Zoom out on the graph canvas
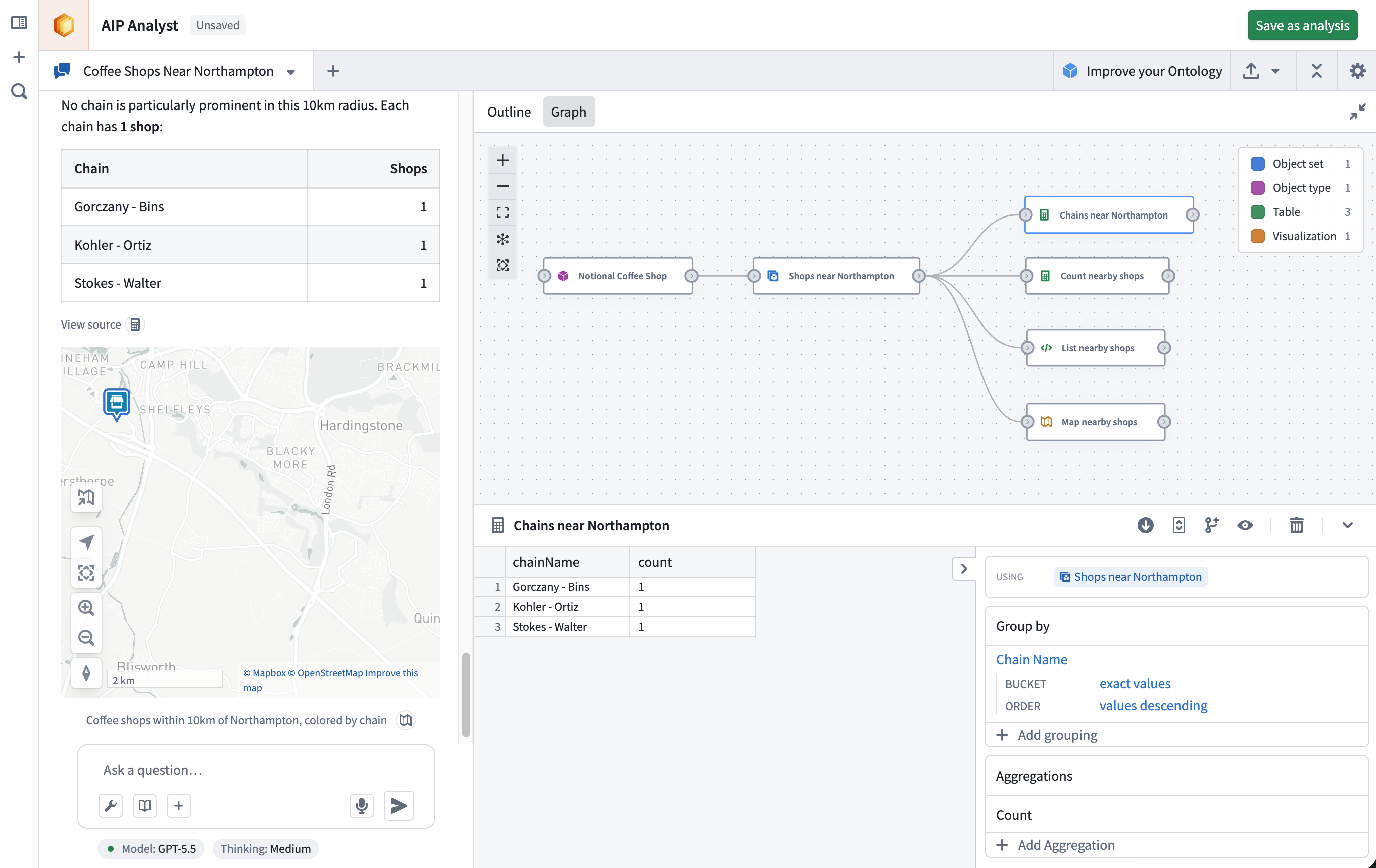 pos(502,186)
